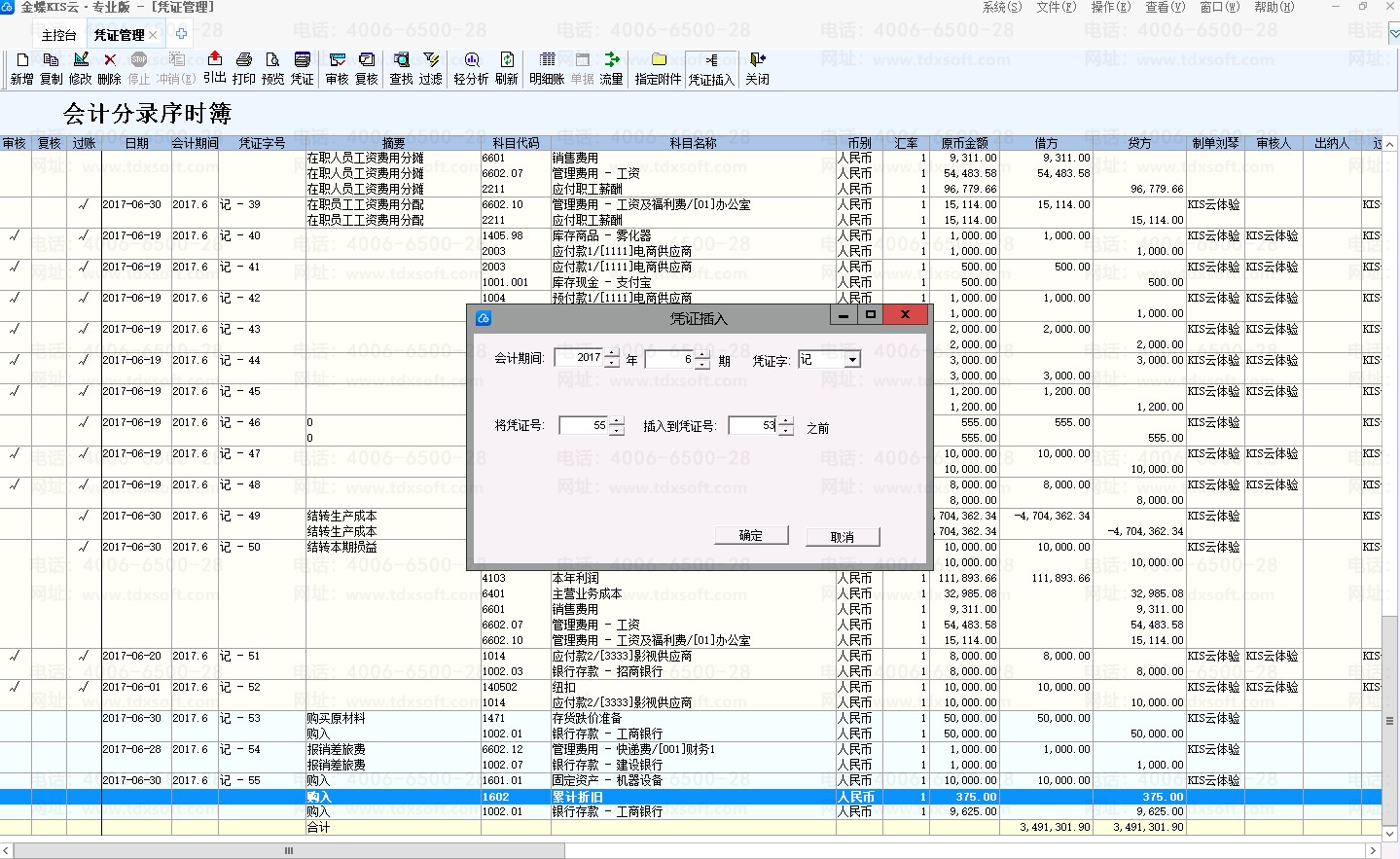Open the 凭证字 dropdown list
The width and height of the screenshot is (1400, 859).
pos(852,360)
